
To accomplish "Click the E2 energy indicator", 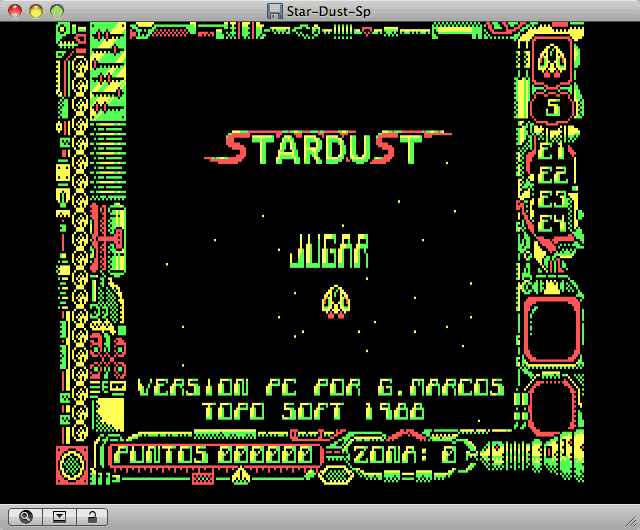I will click(x=552, y=176).
